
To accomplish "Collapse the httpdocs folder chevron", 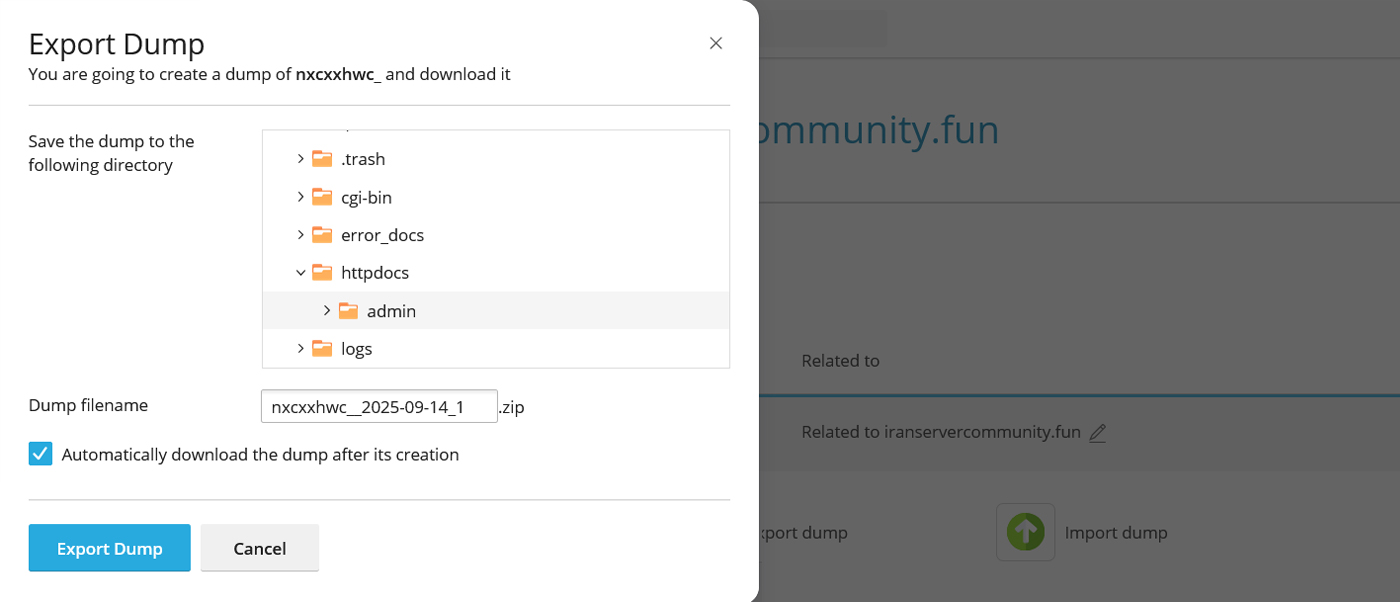I will pos(300,273).
